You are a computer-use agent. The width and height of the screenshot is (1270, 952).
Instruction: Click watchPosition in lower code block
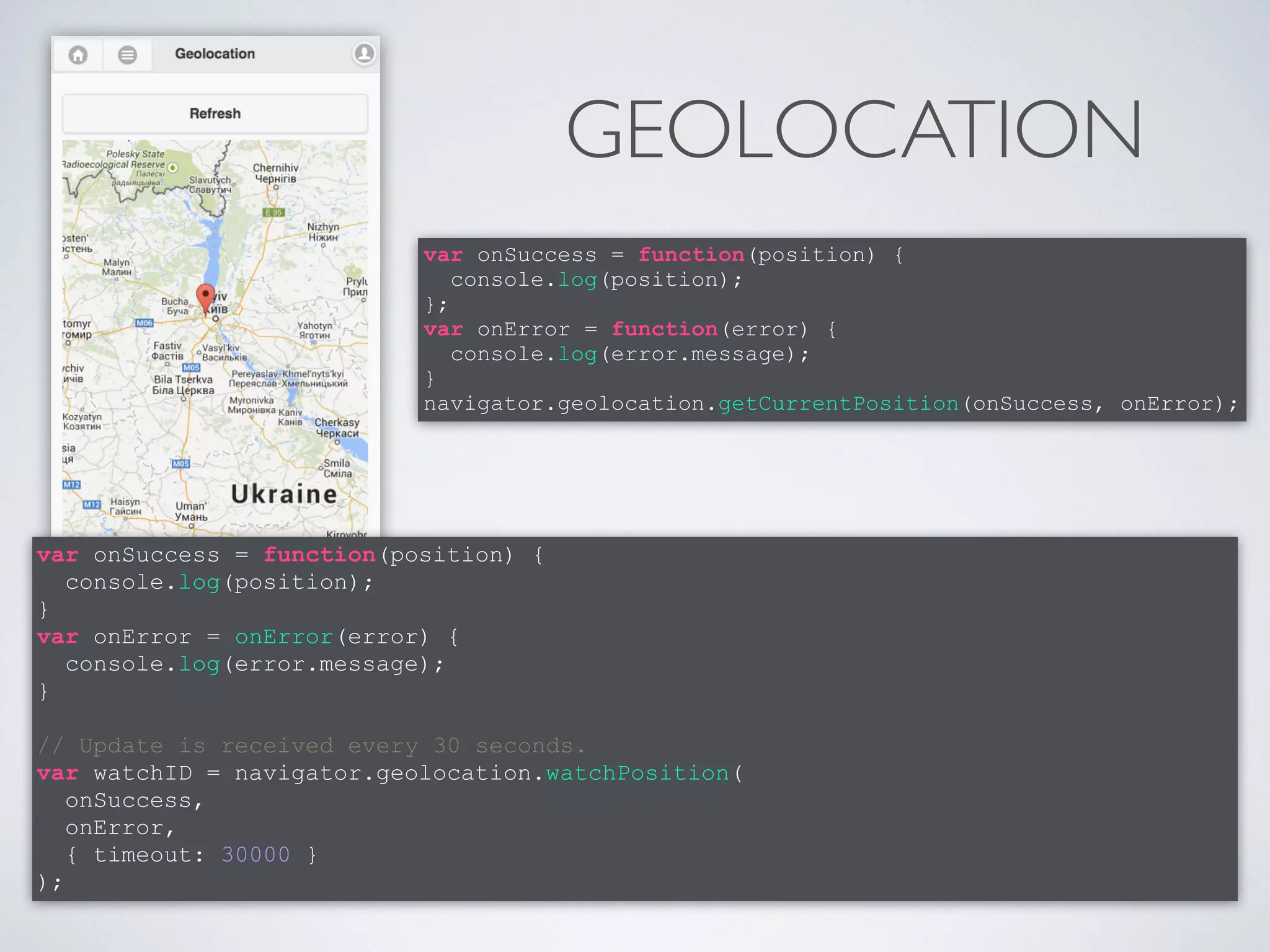tap(637, 773)
